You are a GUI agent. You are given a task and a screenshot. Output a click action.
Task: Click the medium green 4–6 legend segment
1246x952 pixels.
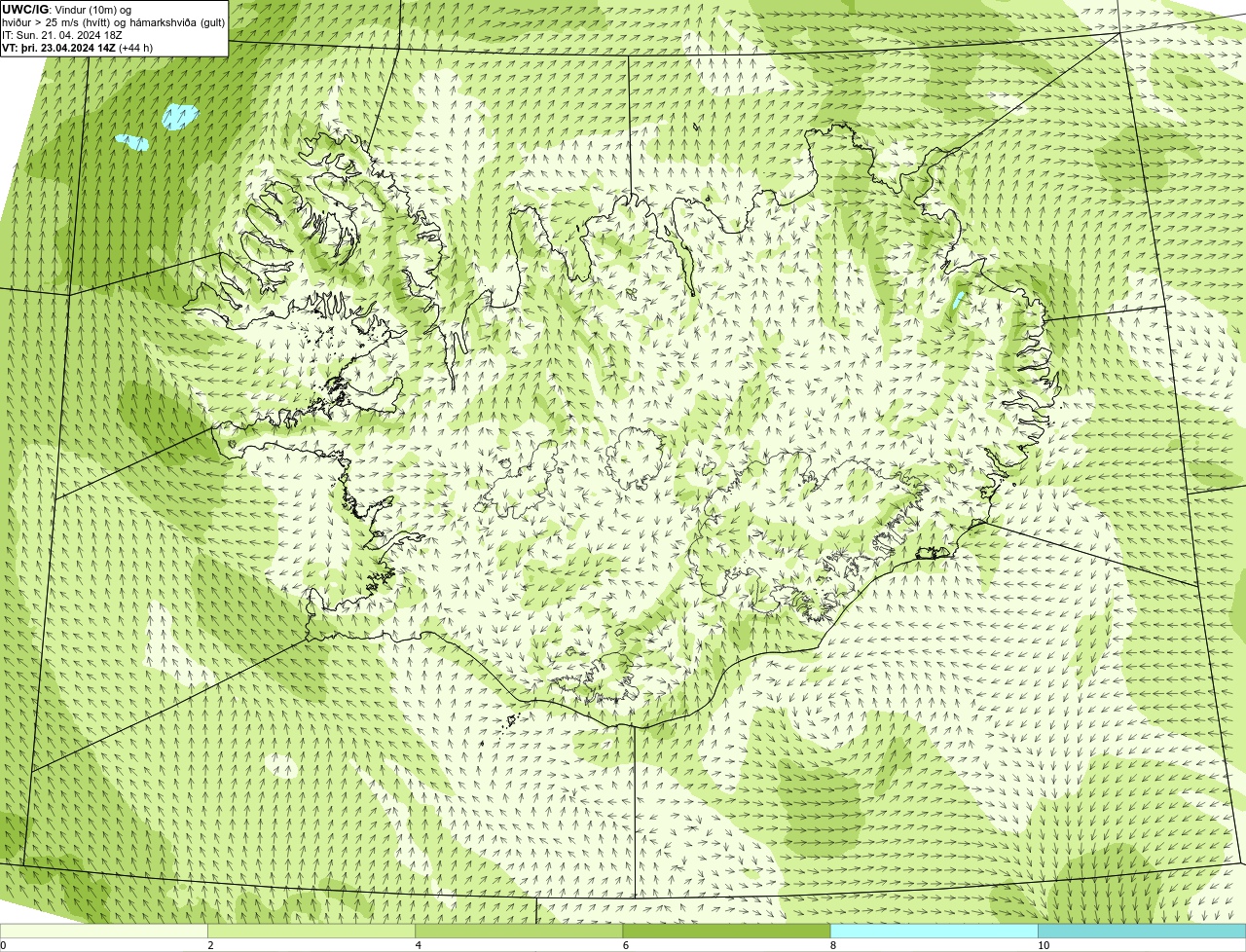click(518, 931)
